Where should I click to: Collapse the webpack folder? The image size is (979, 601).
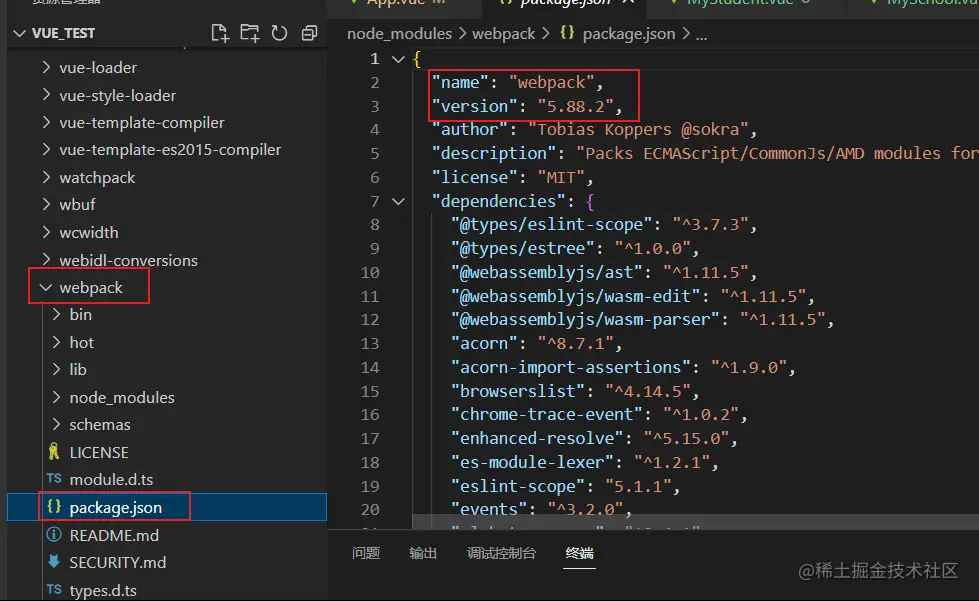pos(46,287)
